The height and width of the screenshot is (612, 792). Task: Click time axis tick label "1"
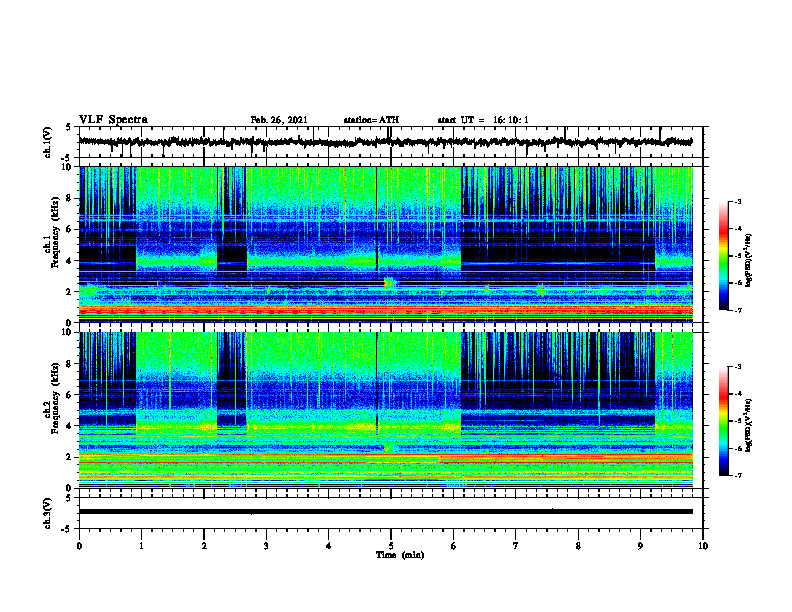(x=141, y=546)
